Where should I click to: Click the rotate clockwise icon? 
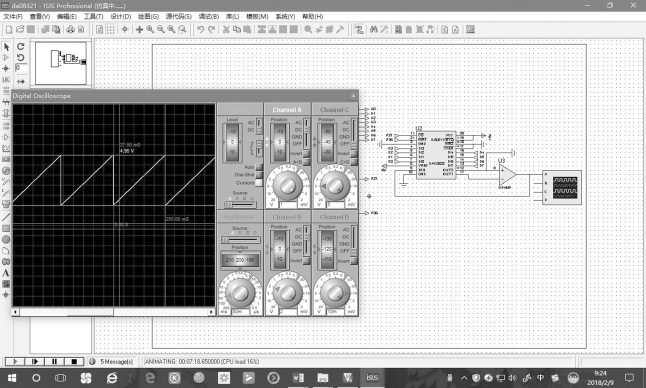pyautogui.click(x=21, y=47)
